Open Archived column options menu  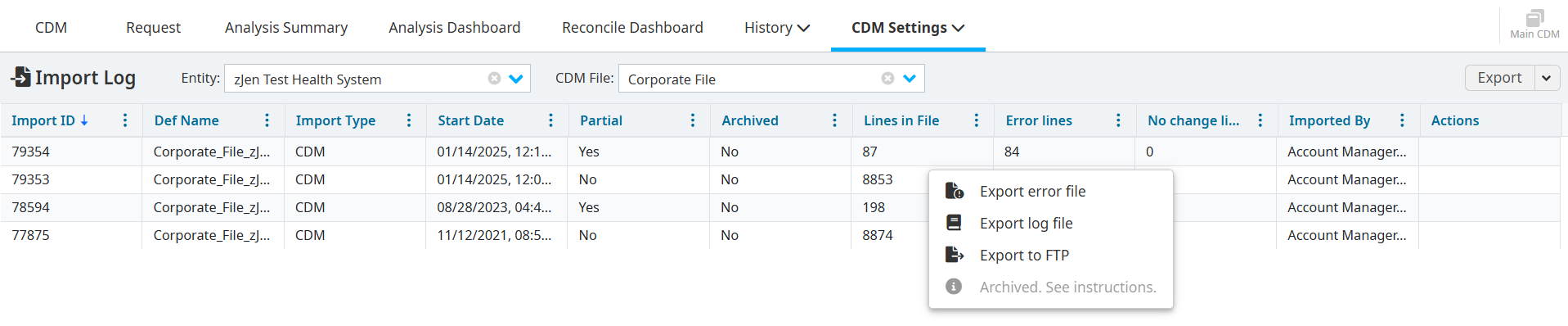[834, 120]
